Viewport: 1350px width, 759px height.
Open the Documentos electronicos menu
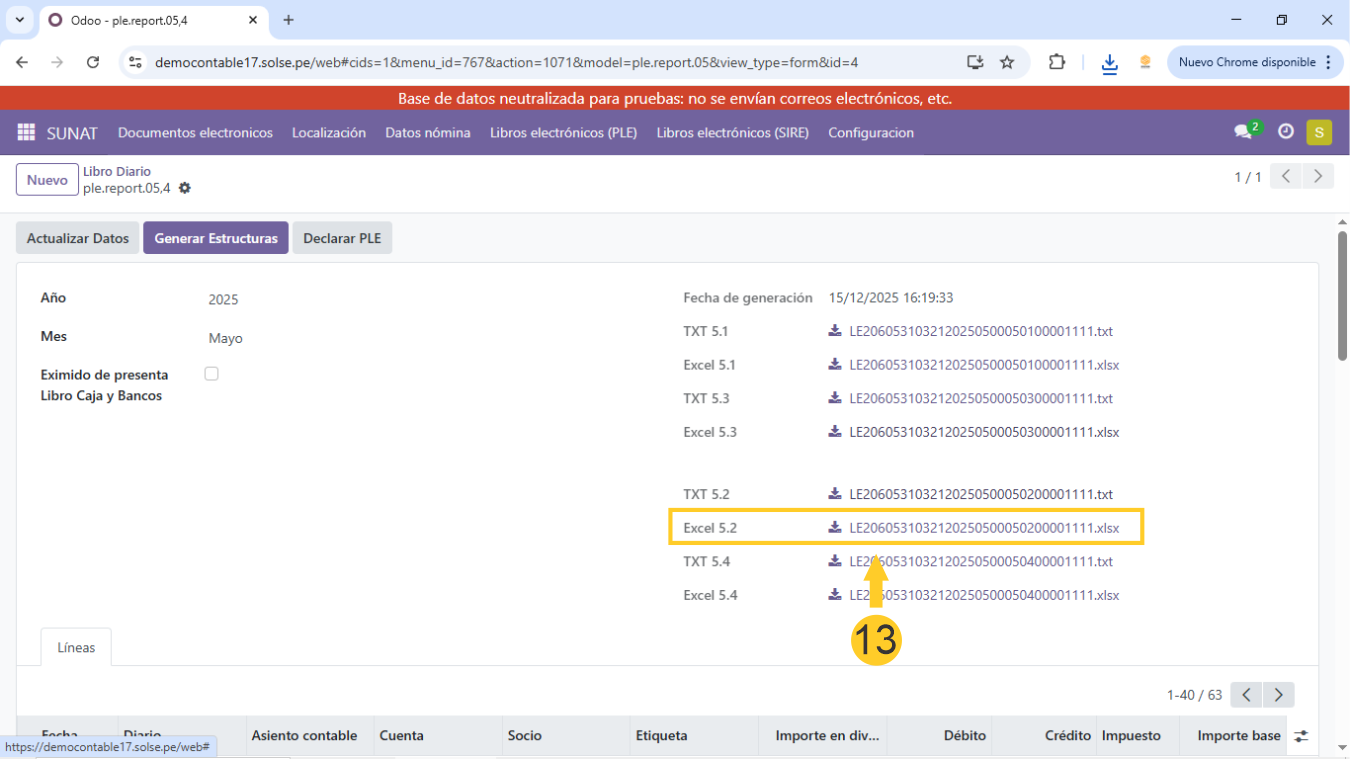[x=195, y=133]
